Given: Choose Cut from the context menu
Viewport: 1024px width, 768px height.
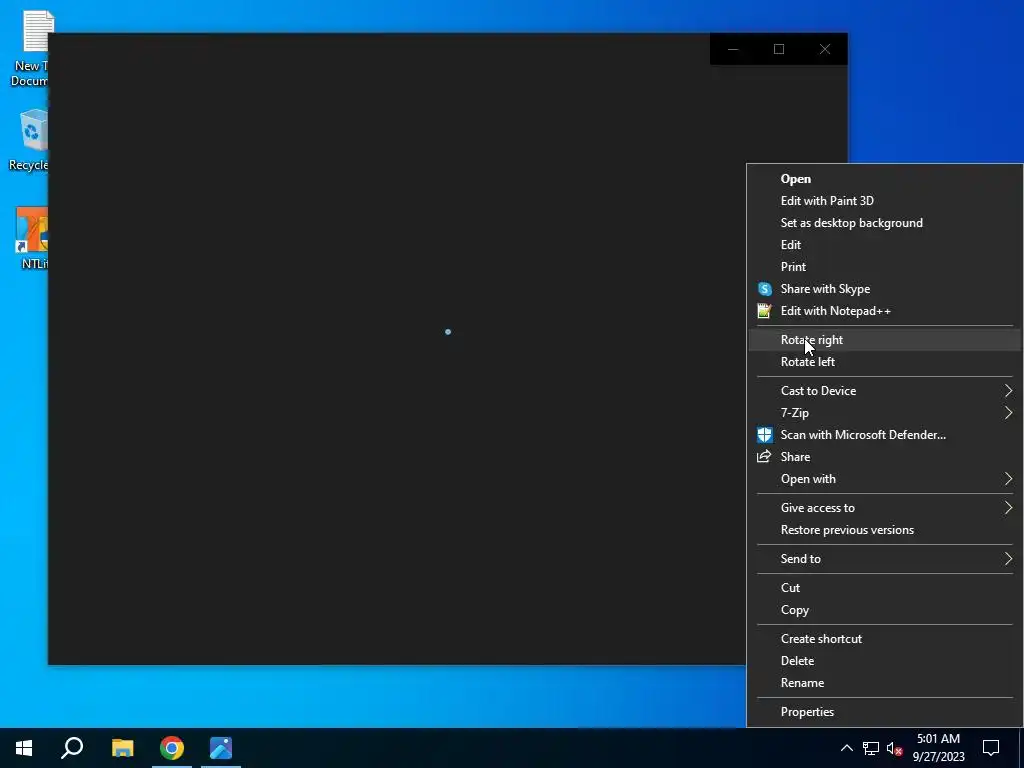Looking at the screenshot, I should 885,588.
